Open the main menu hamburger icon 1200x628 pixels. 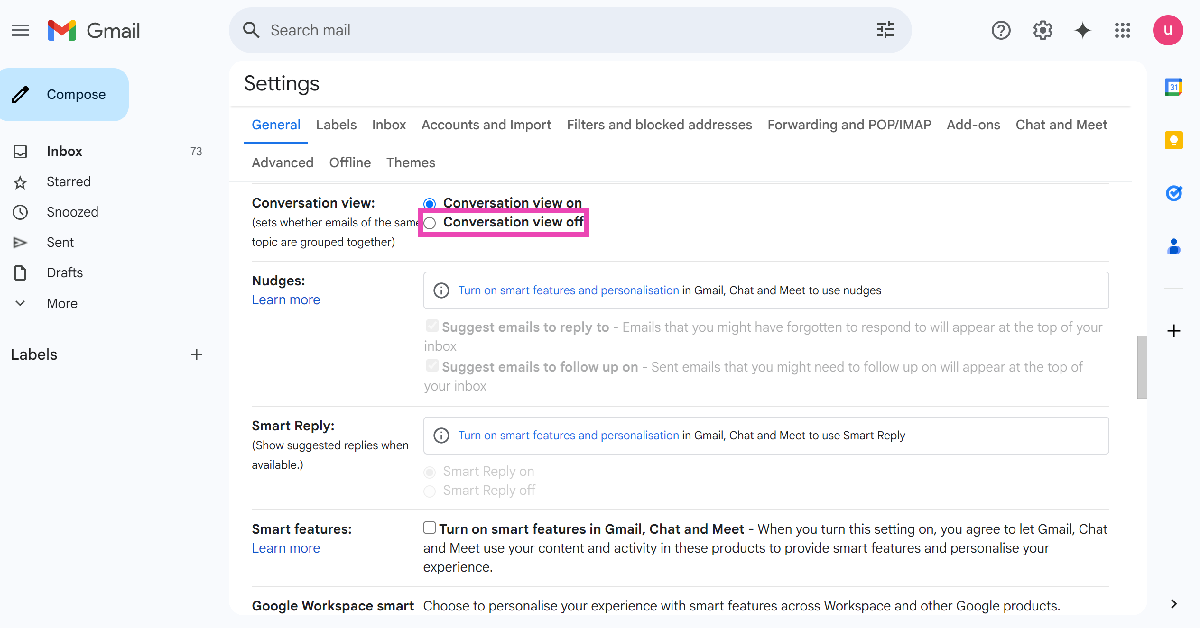click(20, 31)
